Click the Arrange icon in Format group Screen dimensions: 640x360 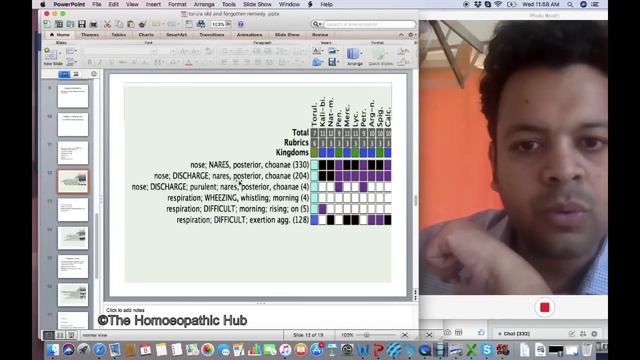[x=354, y=56]
